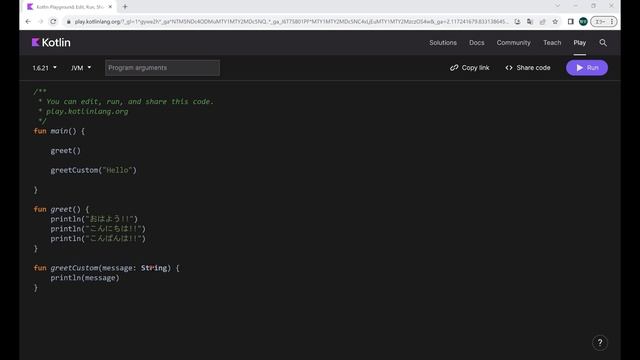The height and width of the screenshot is (360, 640).
Task: Open the Docs menu item
Action: coord(476,42)
